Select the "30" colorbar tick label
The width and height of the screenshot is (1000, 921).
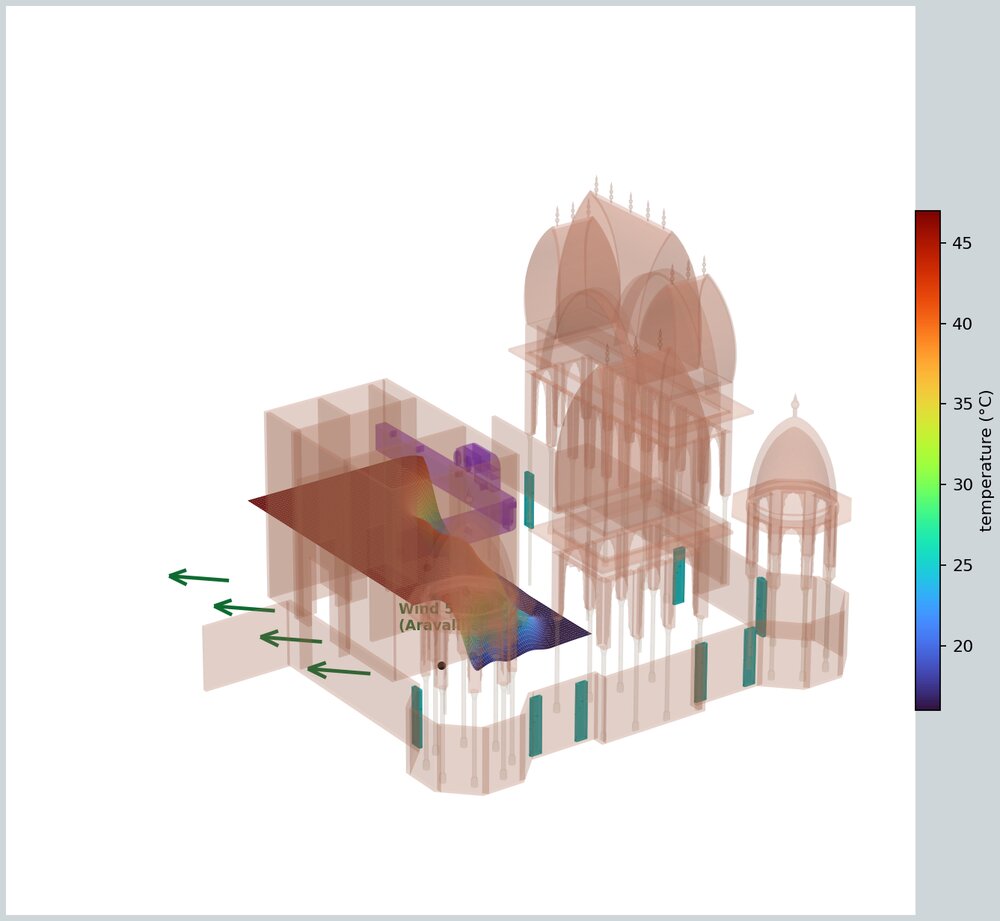[962, 485]
